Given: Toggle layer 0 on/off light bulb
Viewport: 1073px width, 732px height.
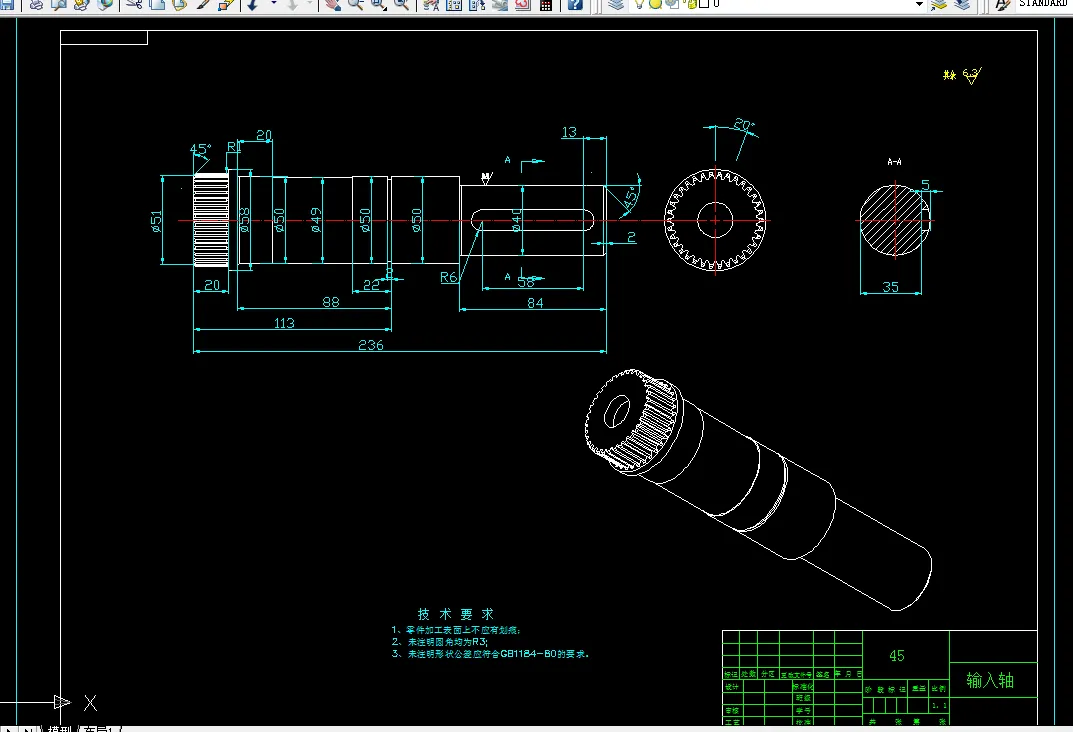Looking at the screenshot, I should (x=639, y=4).
